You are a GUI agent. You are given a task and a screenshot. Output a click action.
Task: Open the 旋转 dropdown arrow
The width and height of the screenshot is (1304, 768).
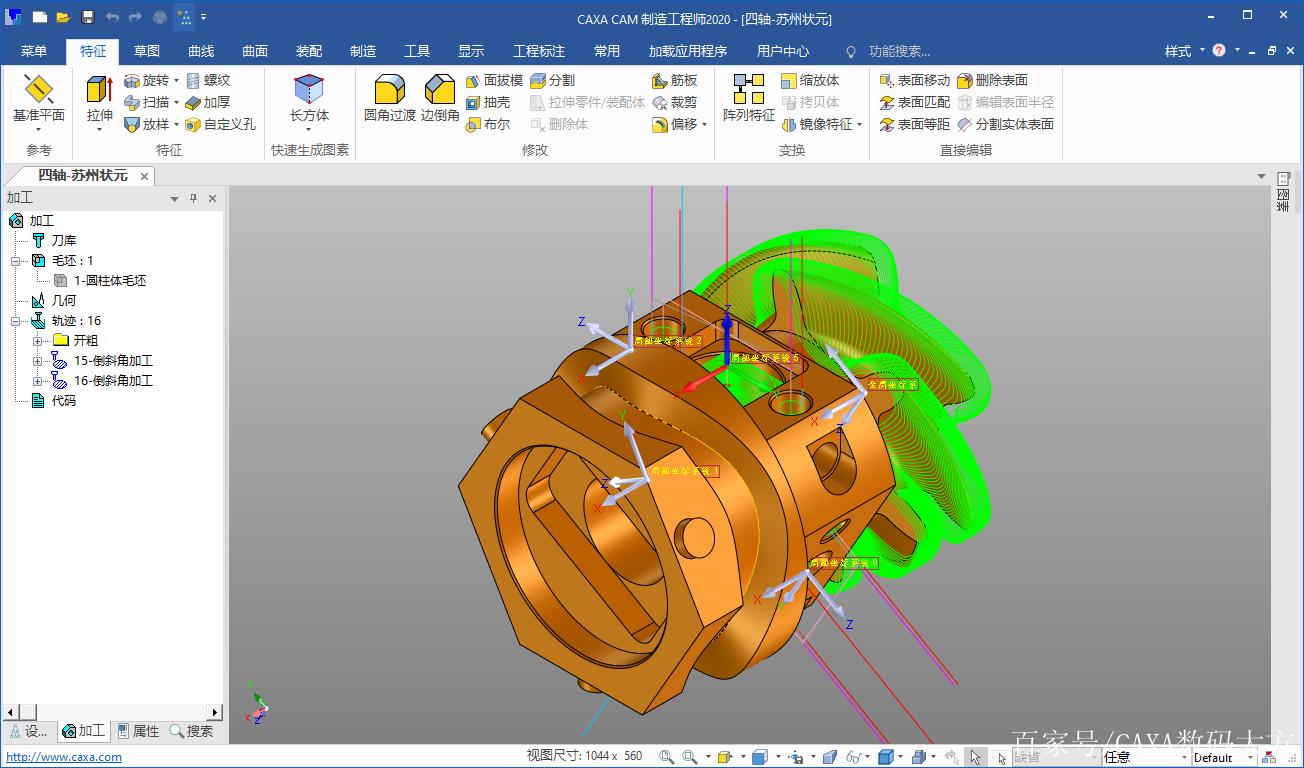pos(176,80)
